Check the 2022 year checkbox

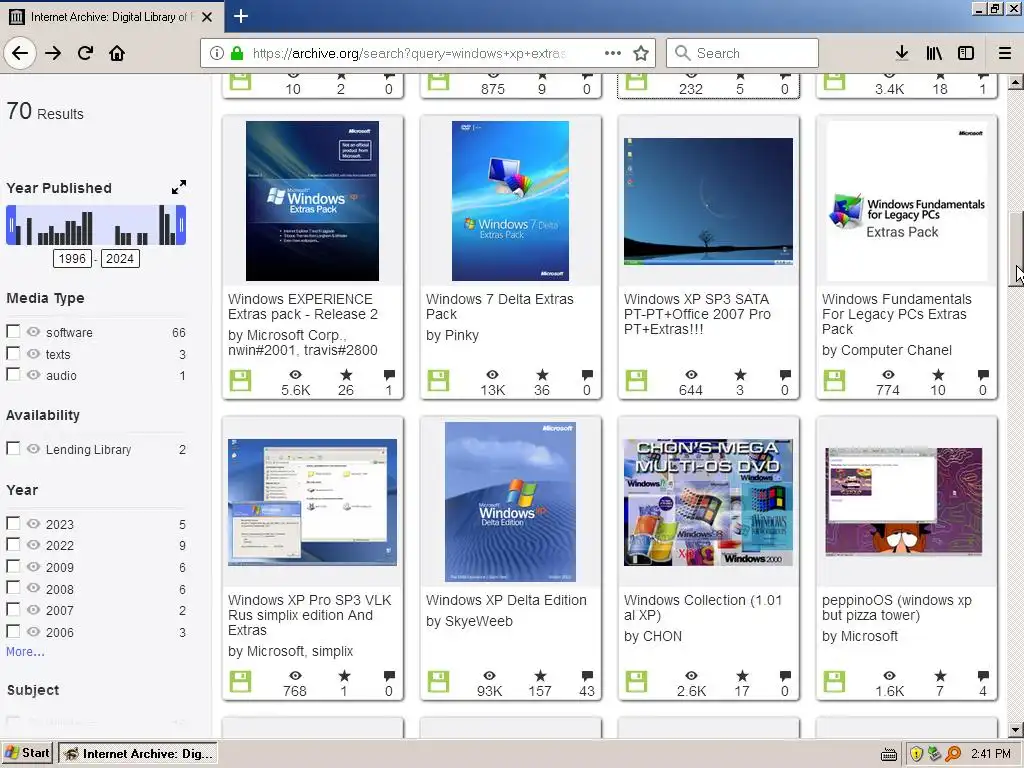coord(13,544)
